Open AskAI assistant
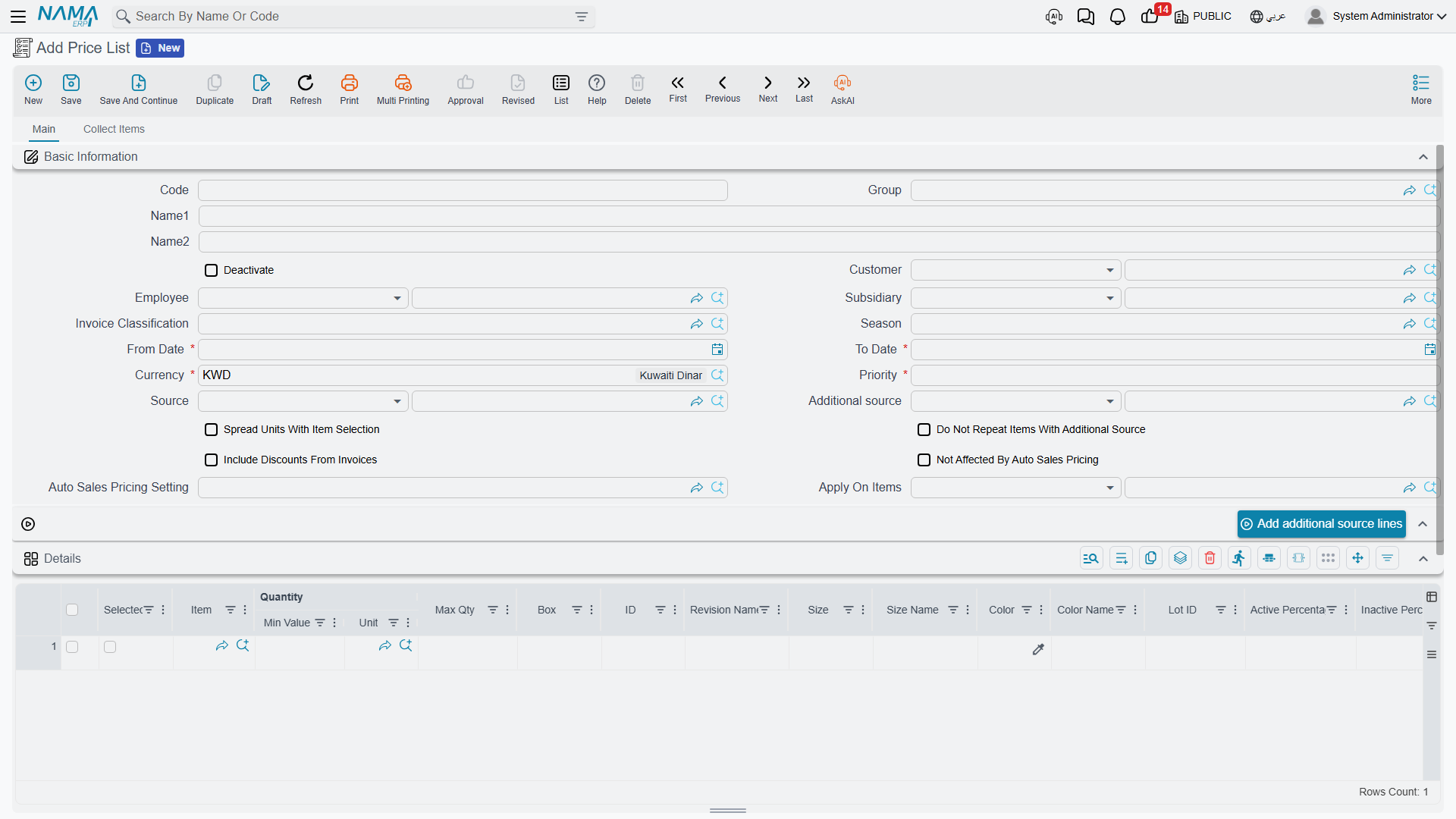This screenshot has width=1456, height=819. (x=843, y=89)
